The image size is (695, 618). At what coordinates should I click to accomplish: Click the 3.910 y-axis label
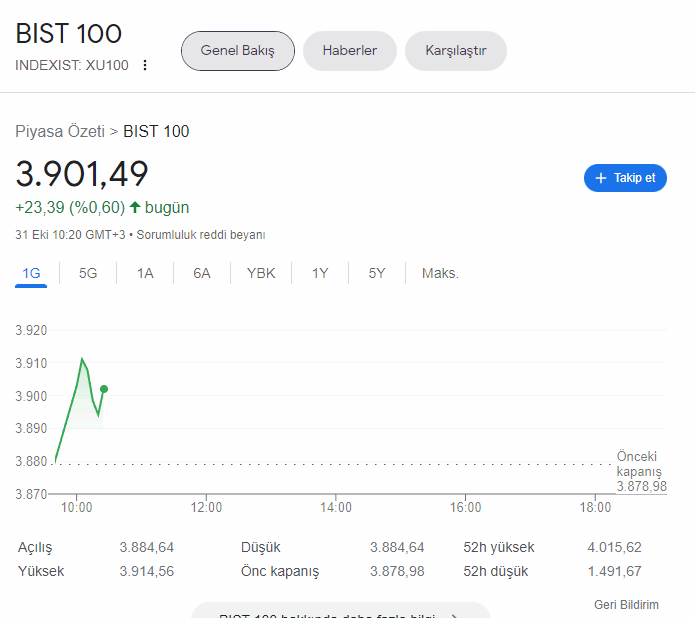(x=31, y=363)
